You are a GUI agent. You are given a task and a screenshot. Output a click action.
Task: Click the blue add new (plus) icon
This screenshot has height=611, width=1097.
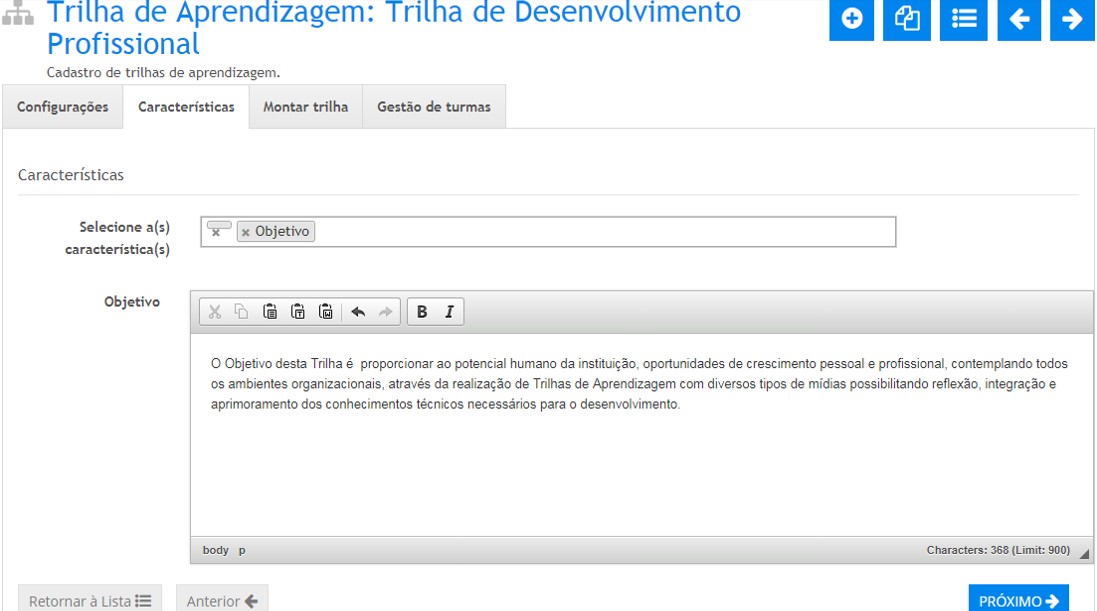point(852,19)
